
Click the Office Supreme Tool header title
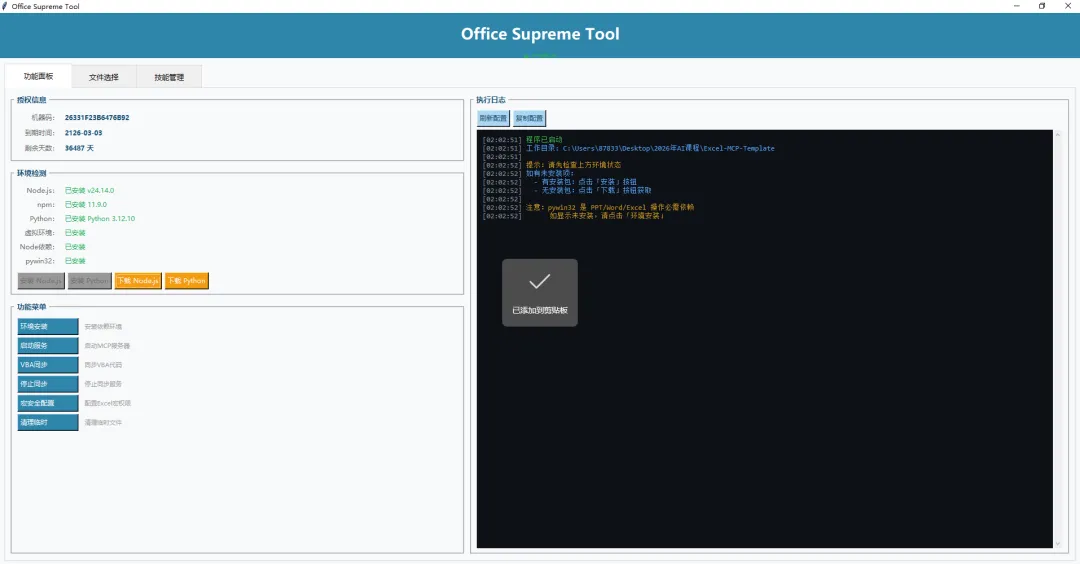[540, 34]
